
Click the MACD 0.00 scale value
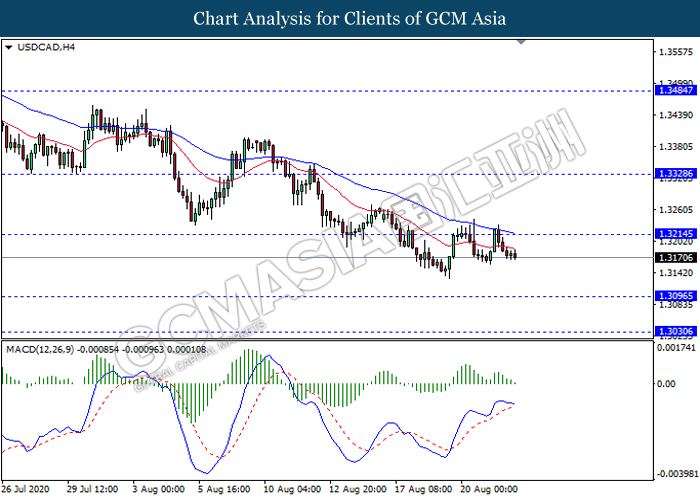coord(666,384)
